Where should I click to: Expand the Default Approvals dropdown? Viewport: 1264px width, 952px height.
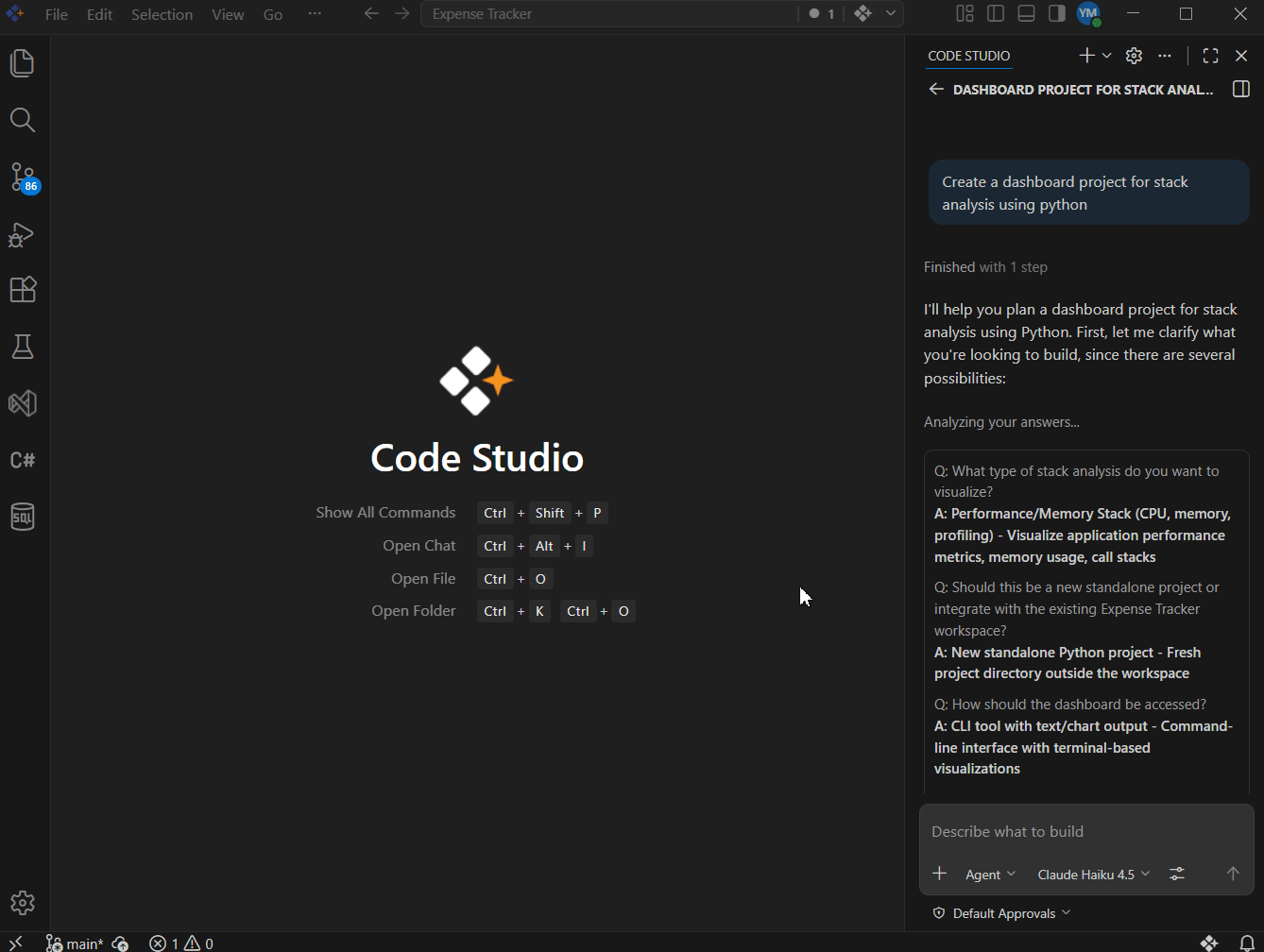pyautogui.click(x=1002, y=913)
